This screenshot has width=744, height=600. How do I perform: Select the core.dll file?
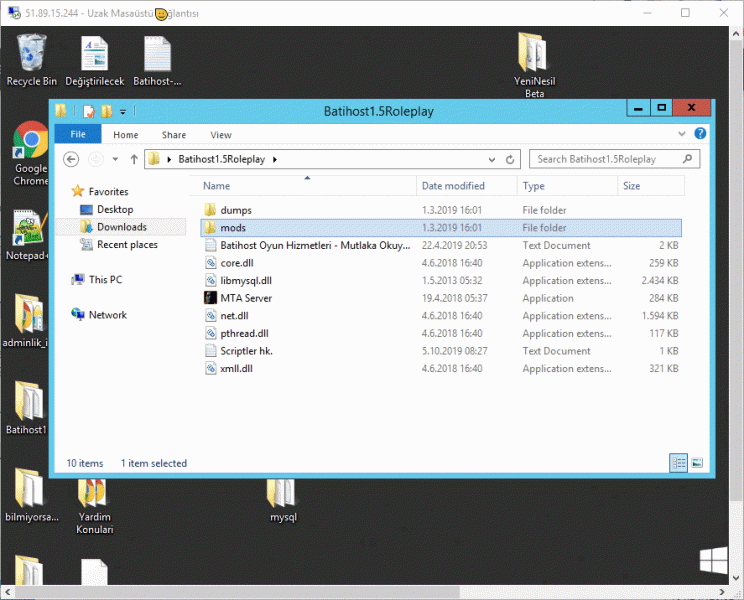(x=441, y=263)
